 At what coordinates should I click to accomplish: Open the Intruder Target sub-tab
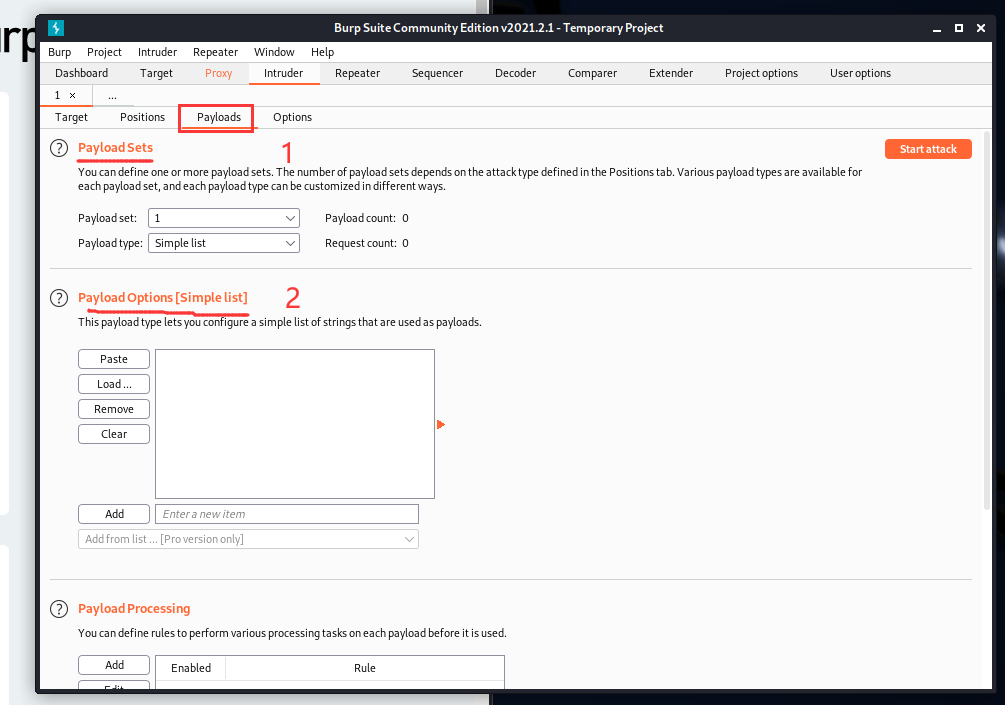pyautogui.click(x=71, y=117)
